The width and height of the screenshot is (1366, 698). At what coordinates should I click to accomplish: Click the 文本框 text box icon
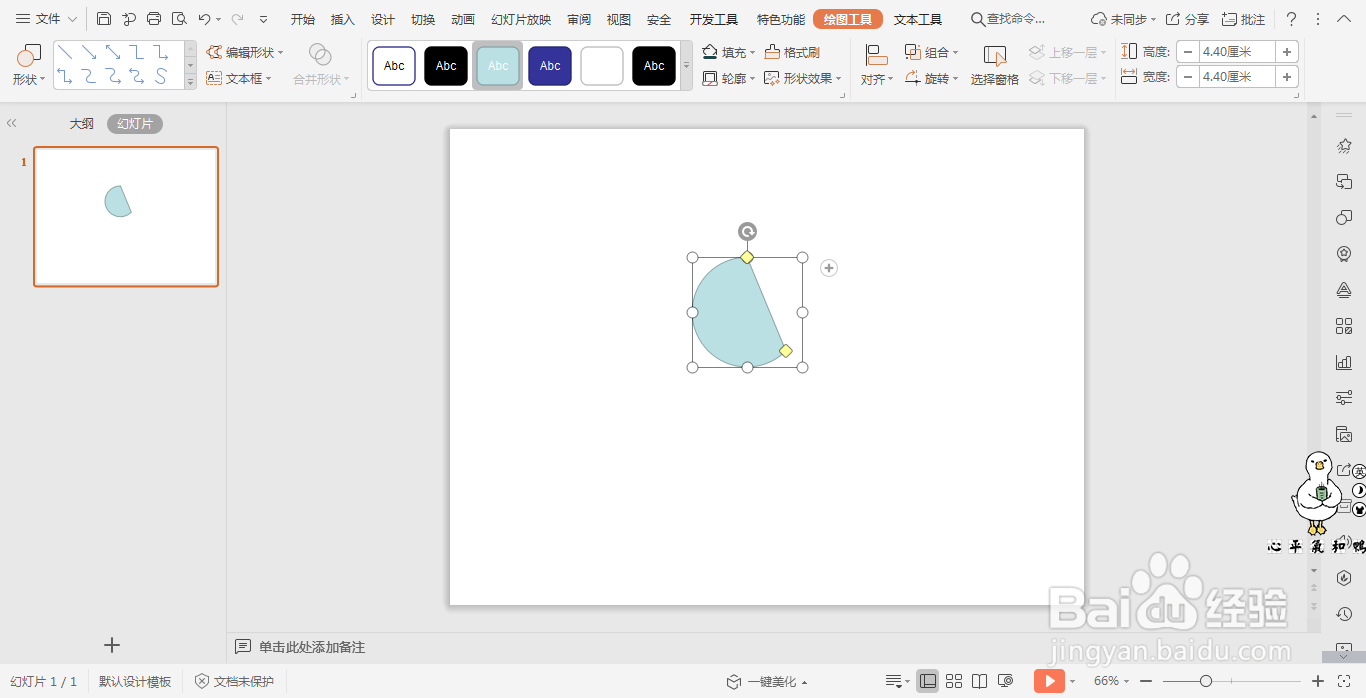214,78
